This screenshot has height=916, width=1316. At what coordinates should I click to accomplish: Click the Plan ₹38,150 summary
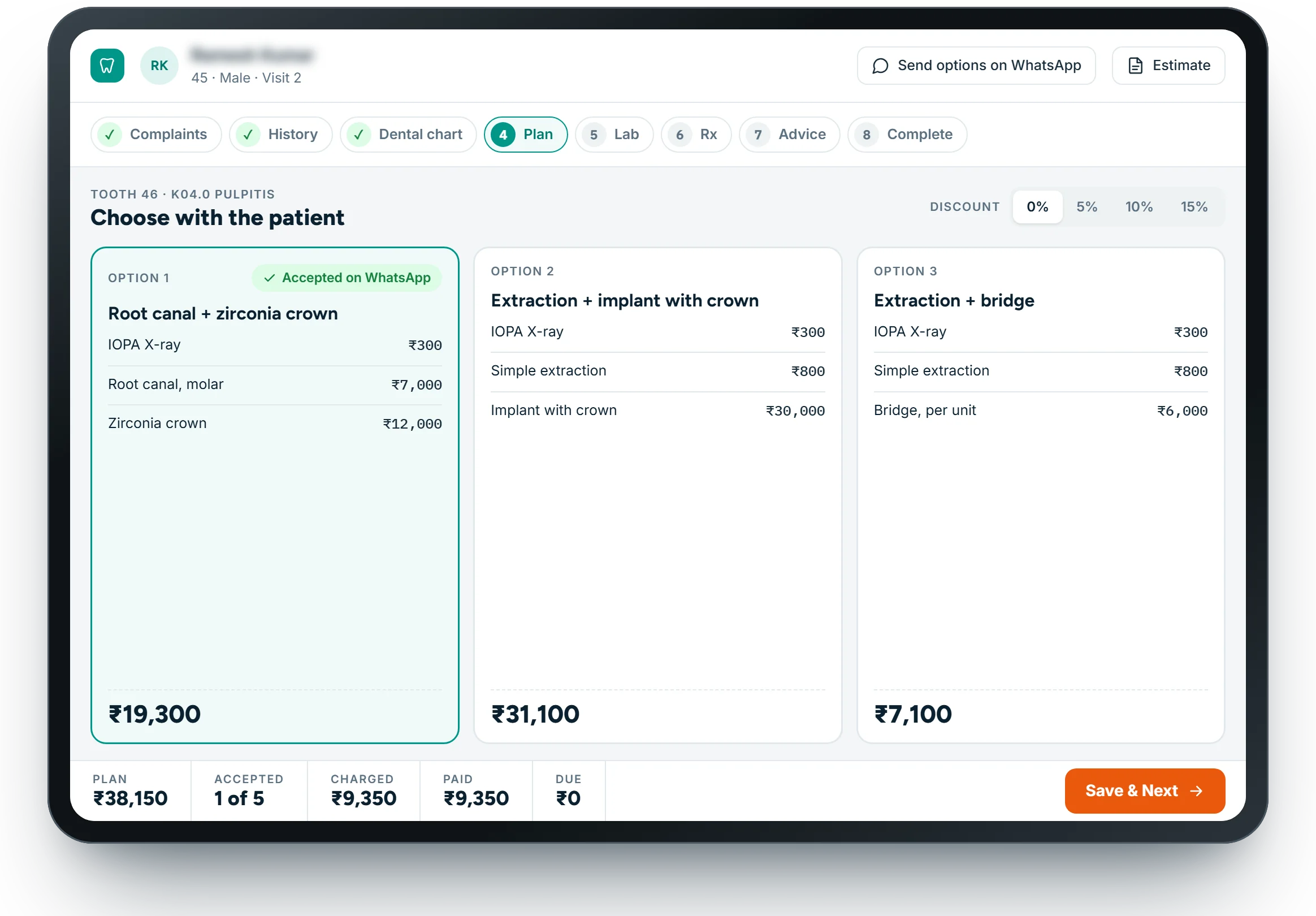[x=130, y=790]
